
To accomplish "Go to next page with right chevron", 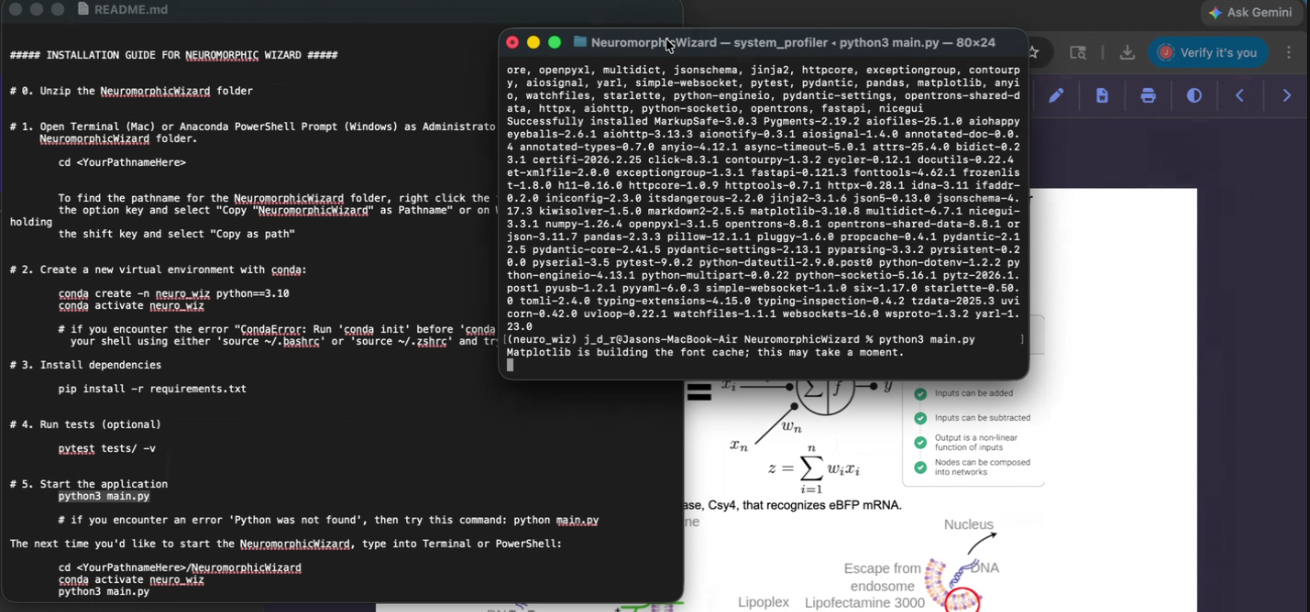I will point(1287,95).
